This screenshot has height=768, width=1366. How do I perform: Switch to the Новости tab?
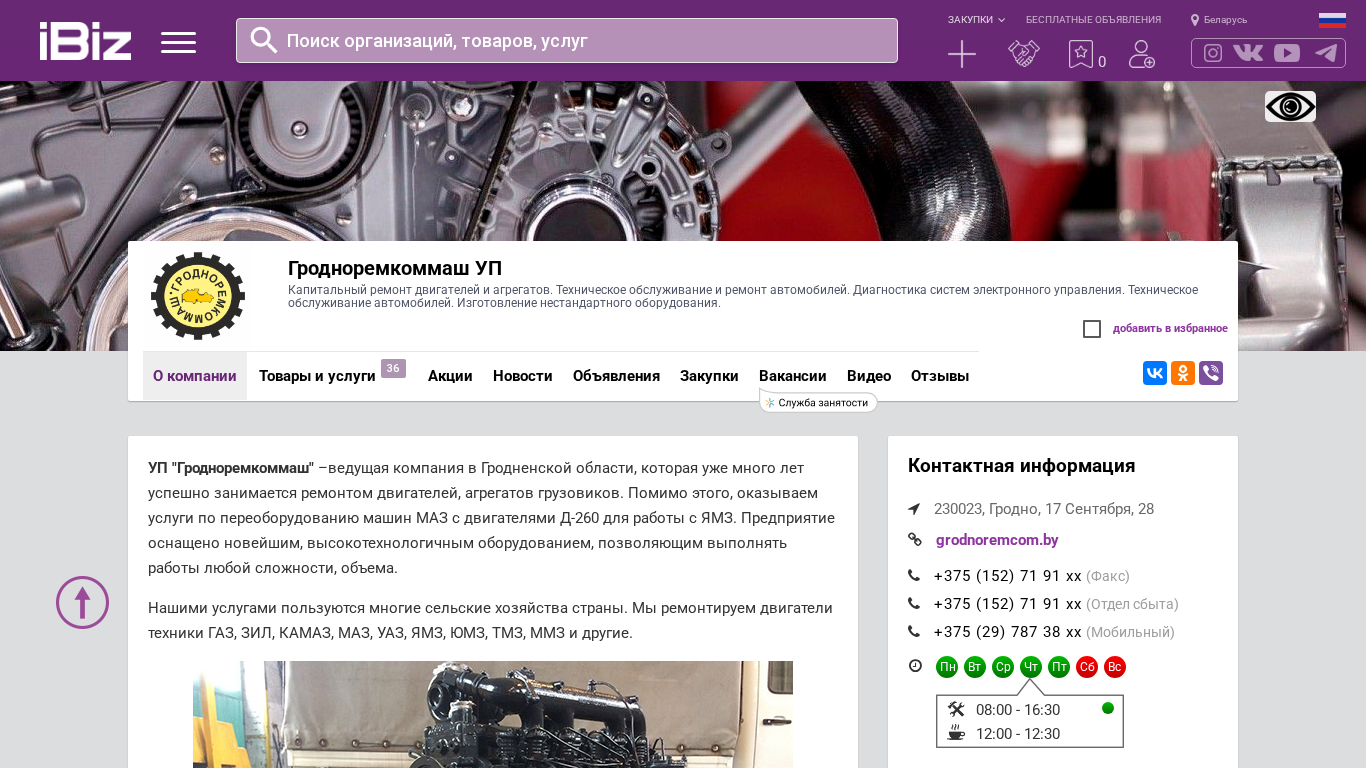[523, 376]
